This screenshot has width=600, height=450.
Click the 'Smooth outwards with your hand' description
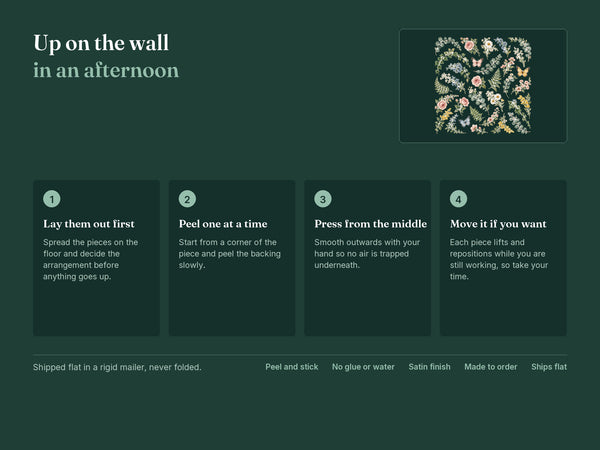pyautogui.click(x=367, y=254)
